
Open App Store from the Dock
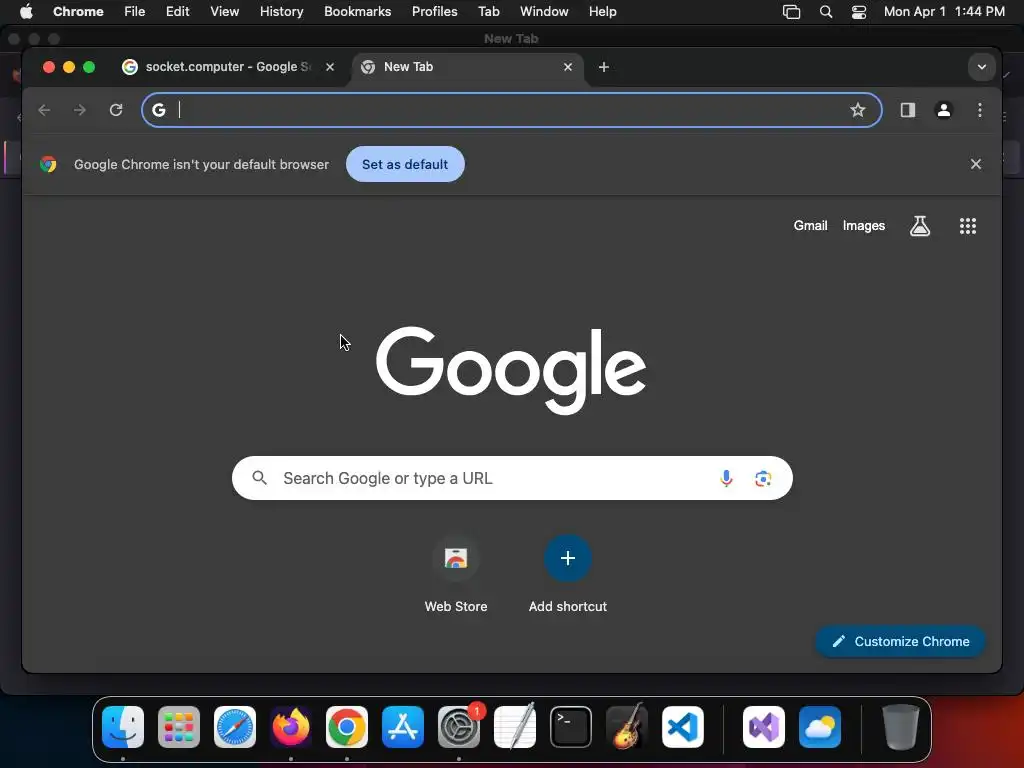pyautogui.click(x=403, y=727)
